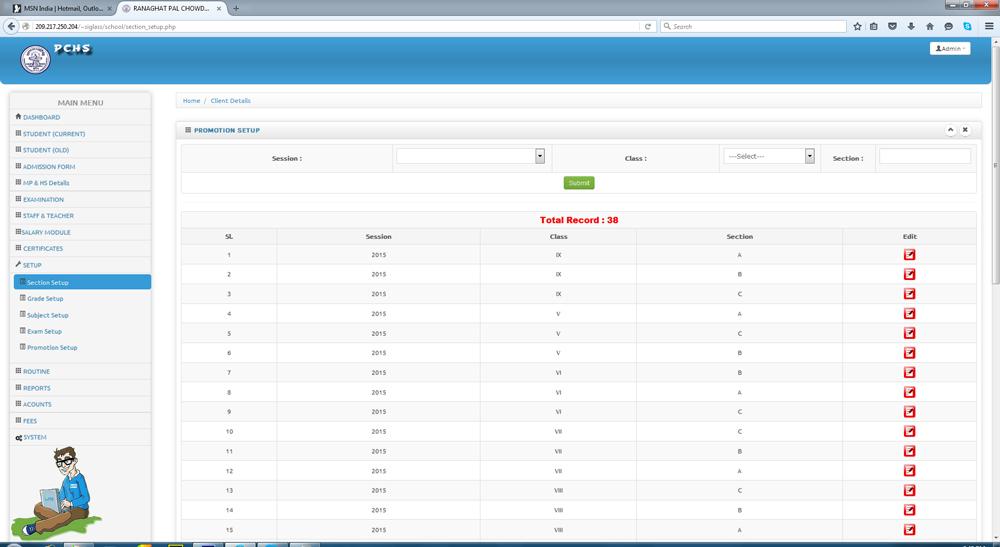Close the Promotion Setup panel
1000x547 pixels.
coord(965,130)
